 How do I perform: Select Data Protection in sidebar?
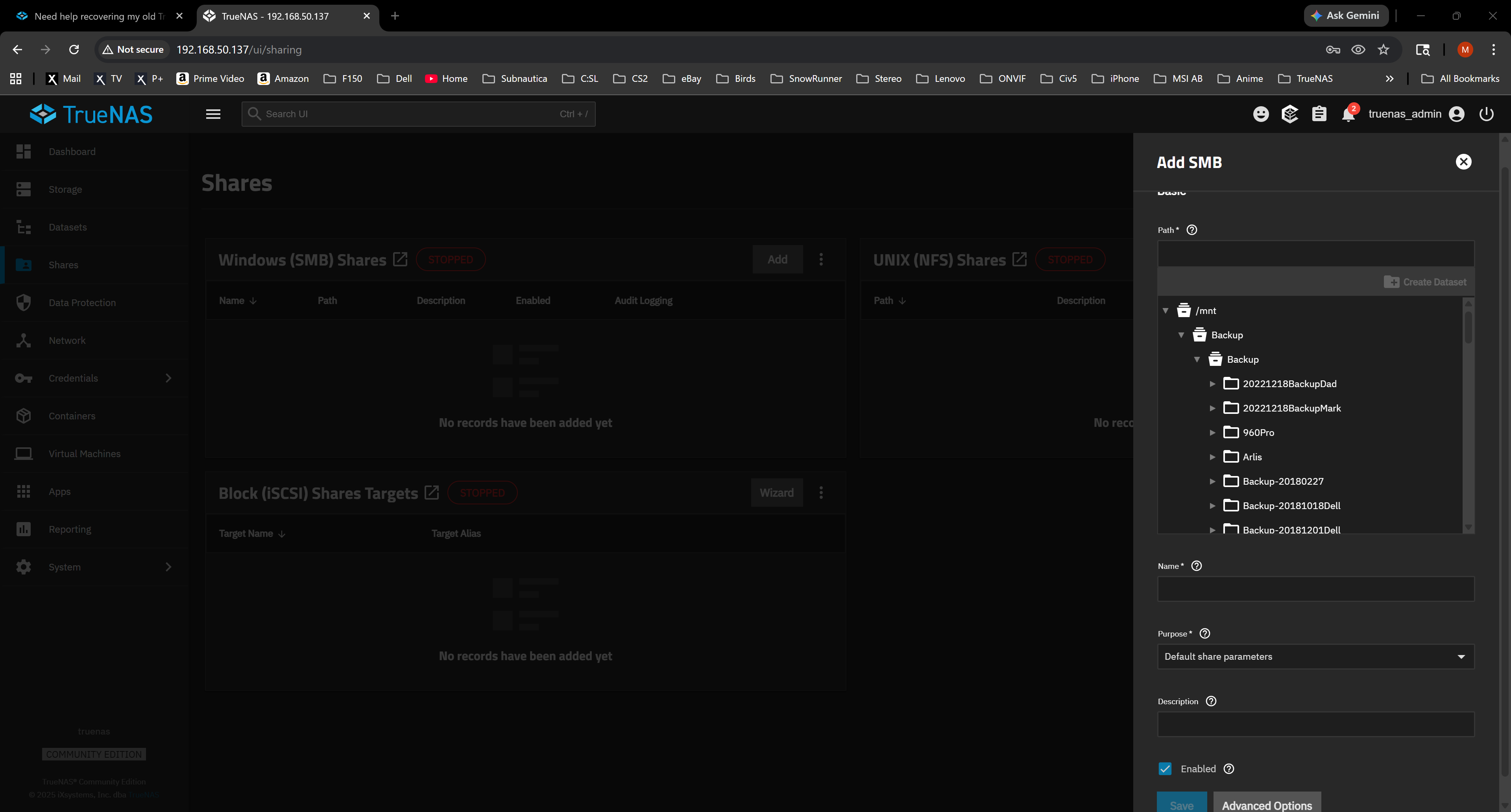click(x=94, y=303)
